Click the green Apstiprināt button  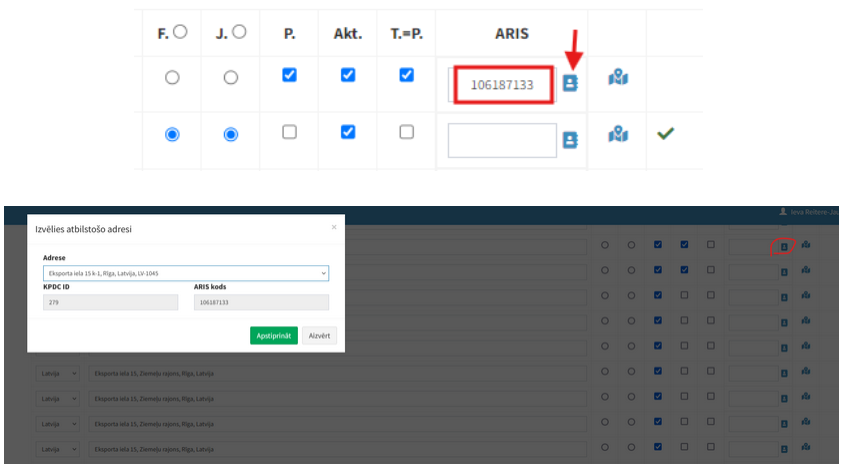point(274,336)
